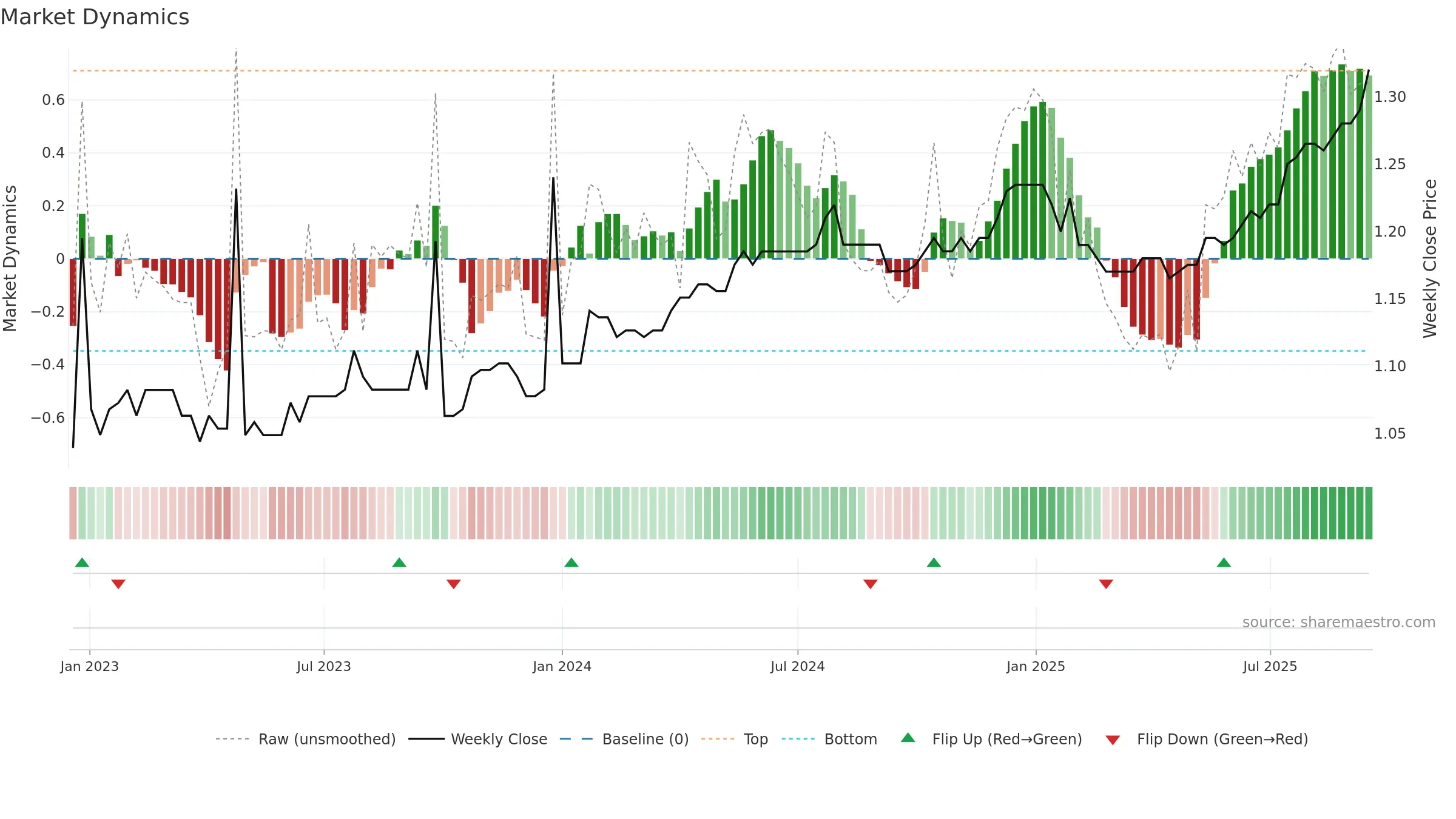The width and height of the screenshot is (1456, 819).
Task: Click the 0.2 left axis tick label
Action: [53, 206]
